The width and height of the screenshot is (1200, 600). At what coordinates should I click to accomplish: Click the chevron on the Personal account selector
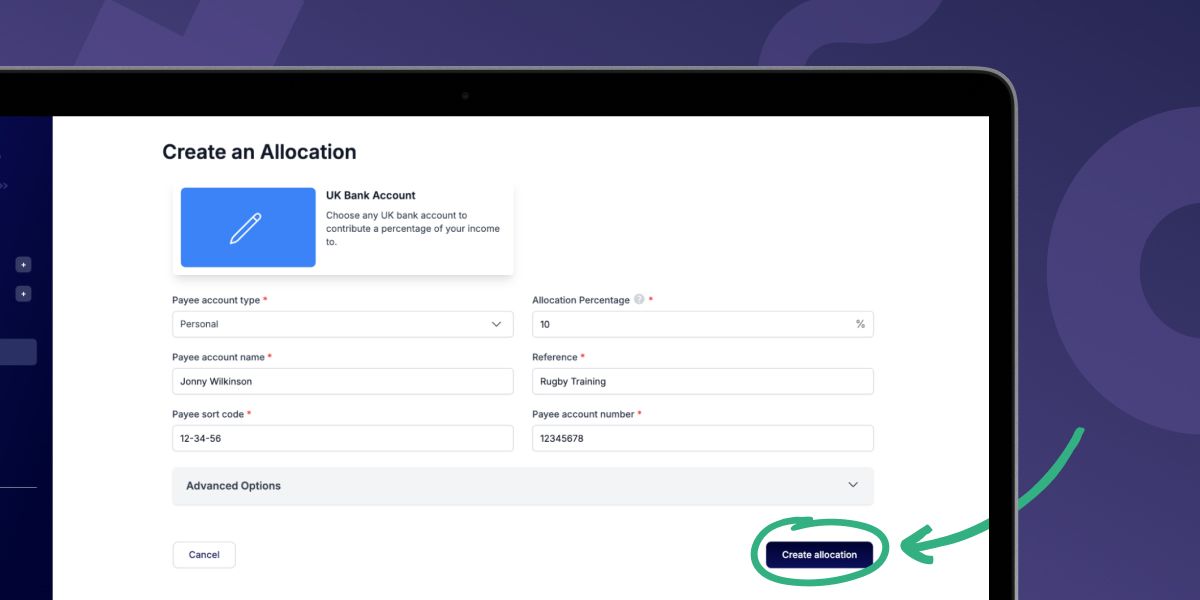click(496, 324)
